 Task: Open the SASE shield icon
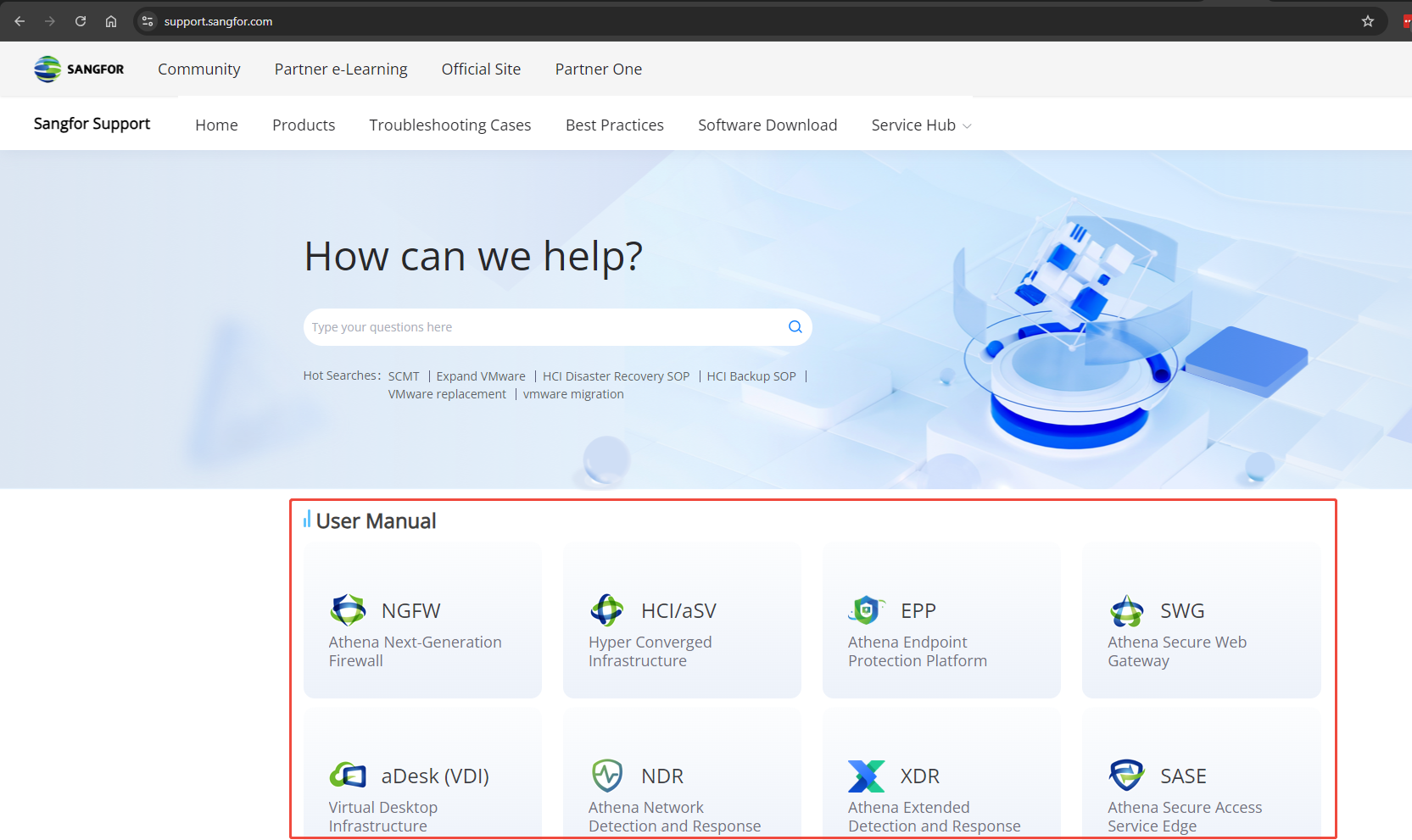1126,776
